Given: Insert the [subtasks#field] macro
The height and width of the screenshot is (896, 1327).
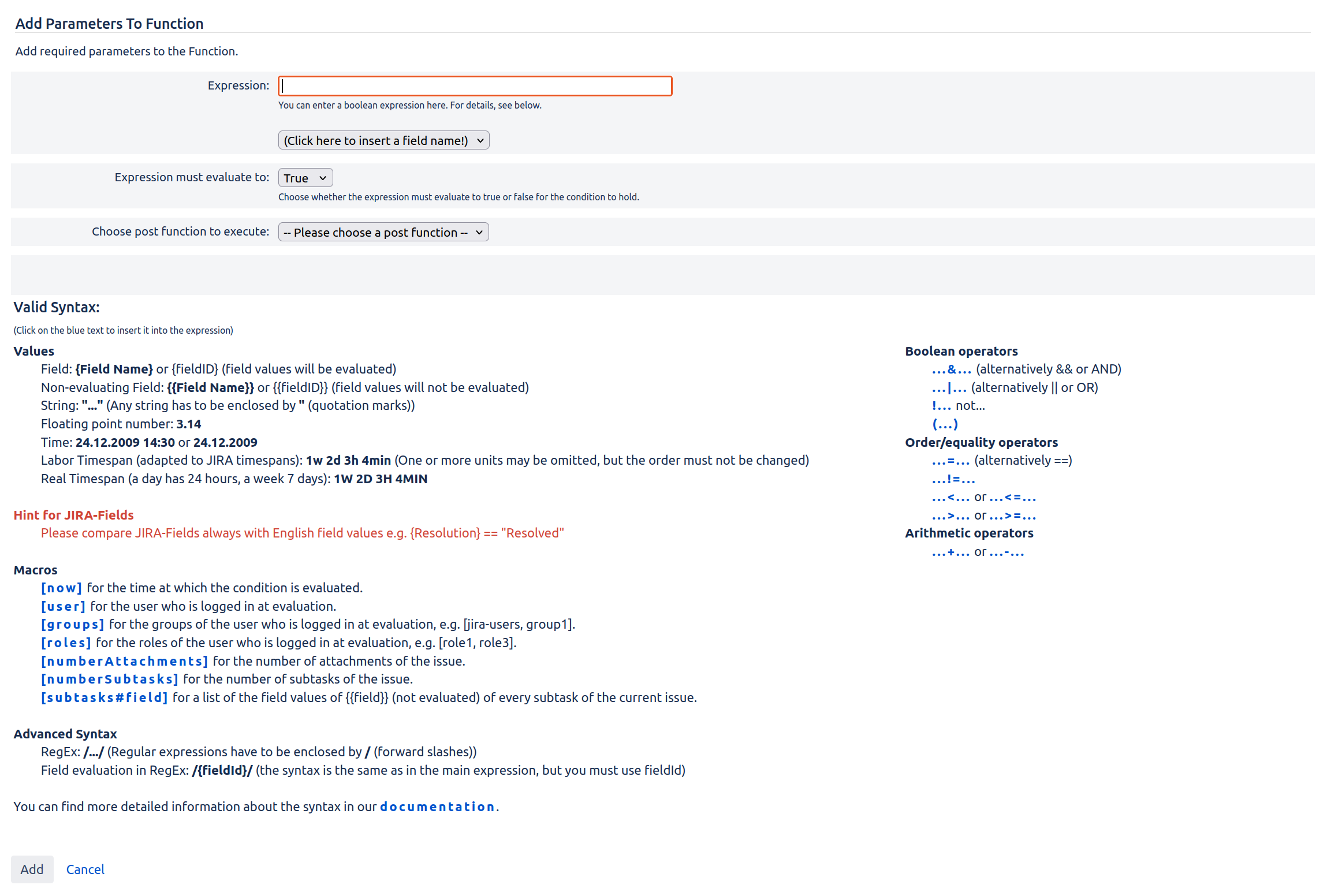Looking at the screenshot, I should click(x=105, y=697).
